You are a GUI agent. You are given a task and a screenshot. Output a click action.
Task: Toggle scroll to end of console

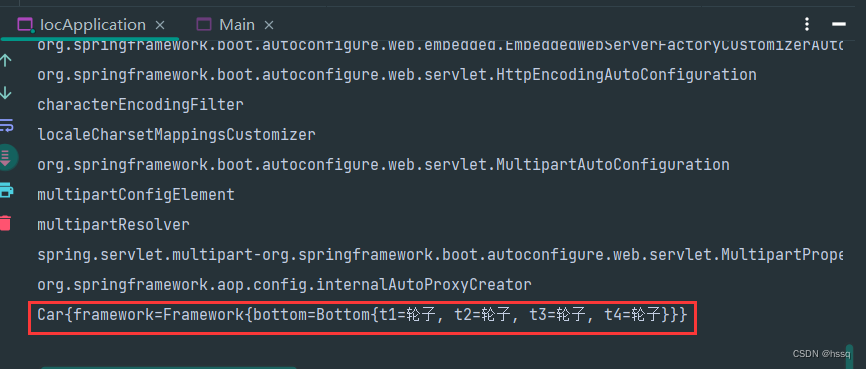pyautogui.click(x=6, y=157)
